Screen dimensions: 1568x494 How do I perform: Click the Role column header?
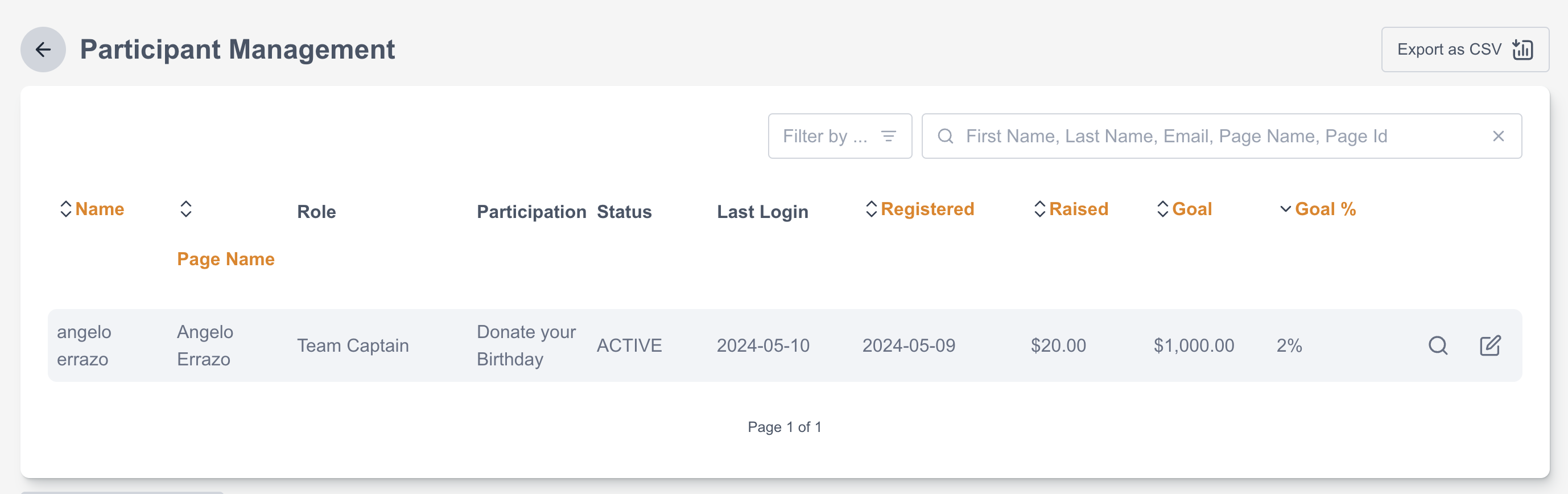pos(316,212)
